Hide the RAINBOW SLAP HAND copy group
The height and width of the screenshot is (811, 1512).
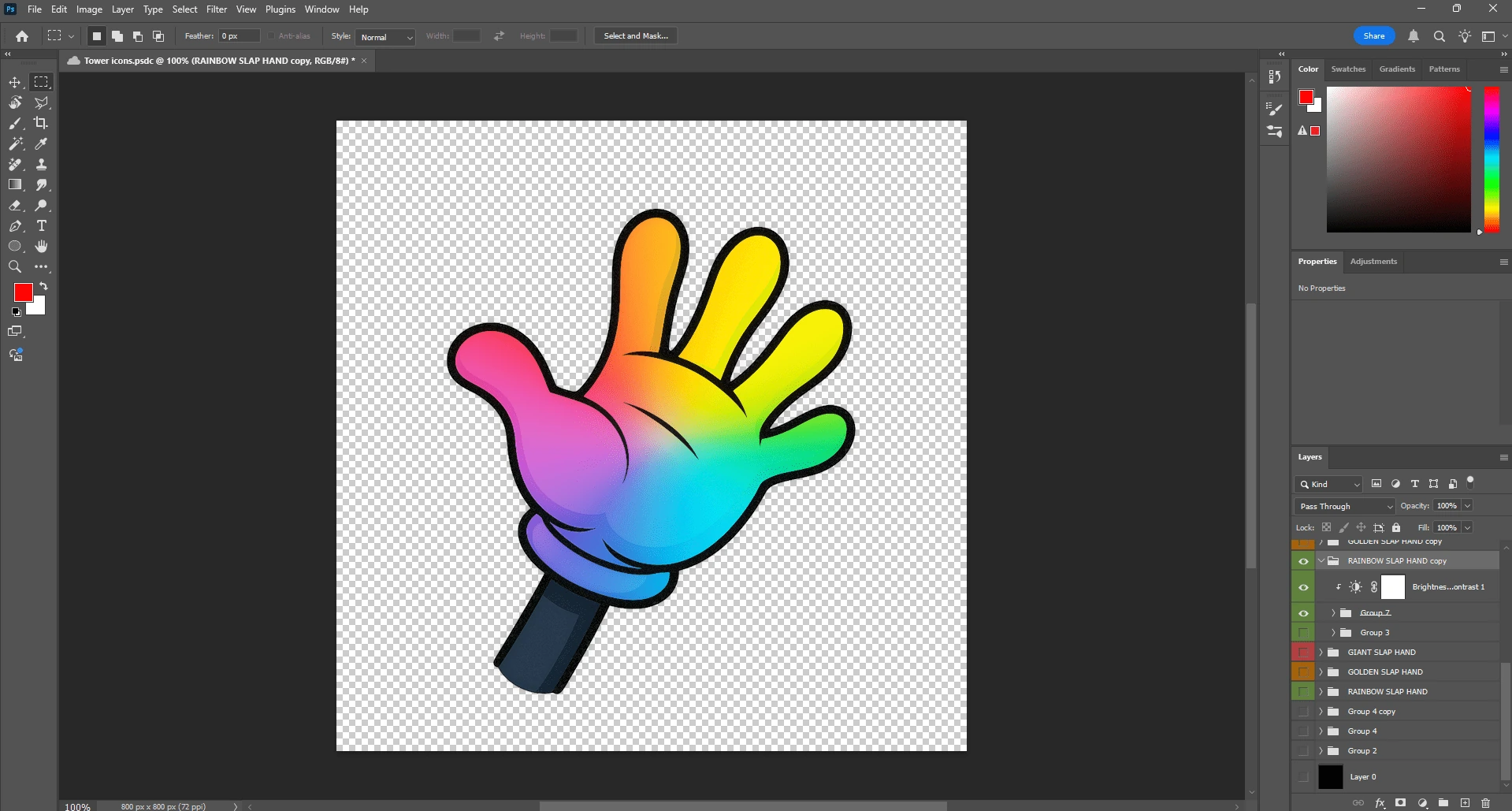click(1303, 561)
